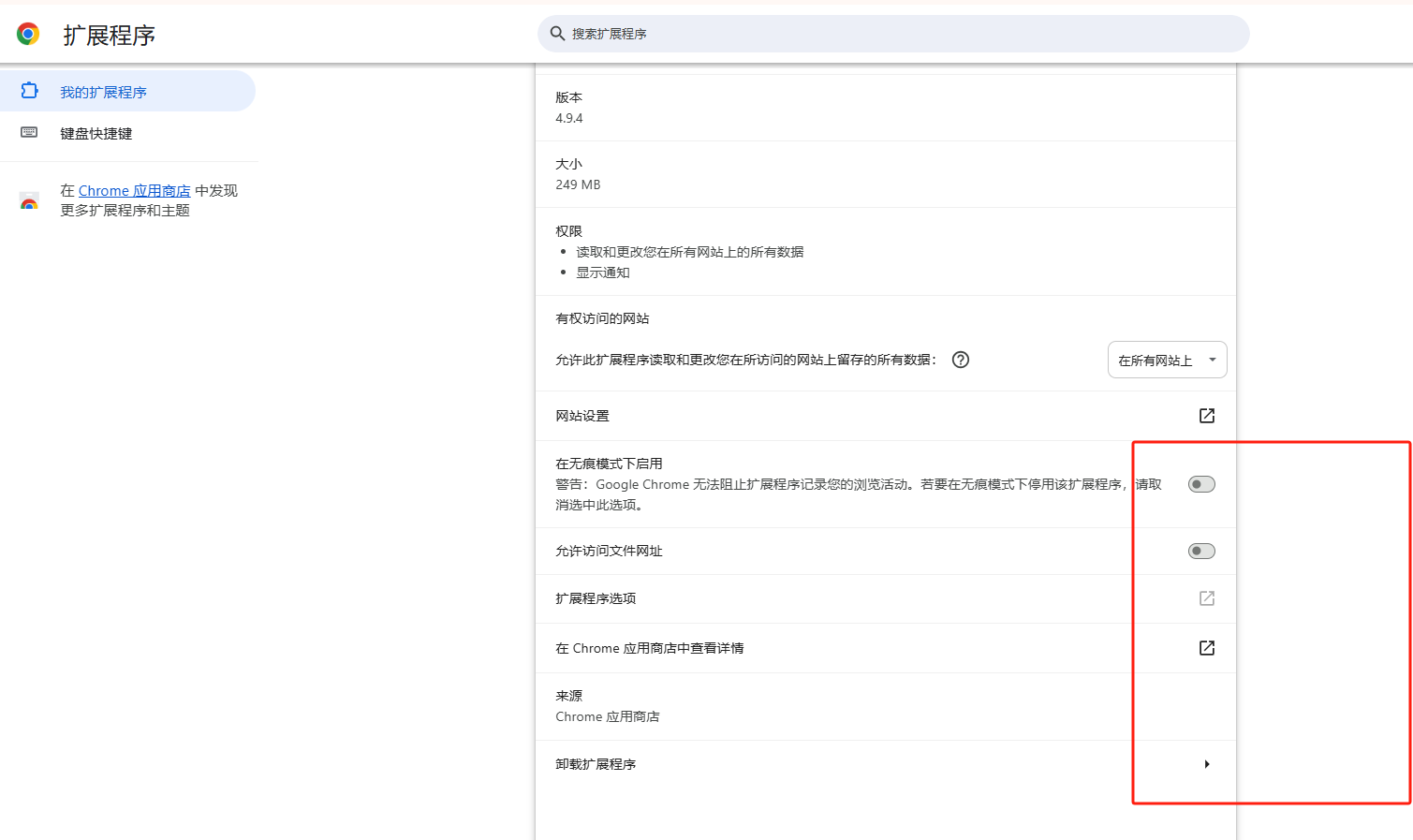Open help for site access setting
The width and height of the screenshot is (1413, 840).
[x=961, y=360]
